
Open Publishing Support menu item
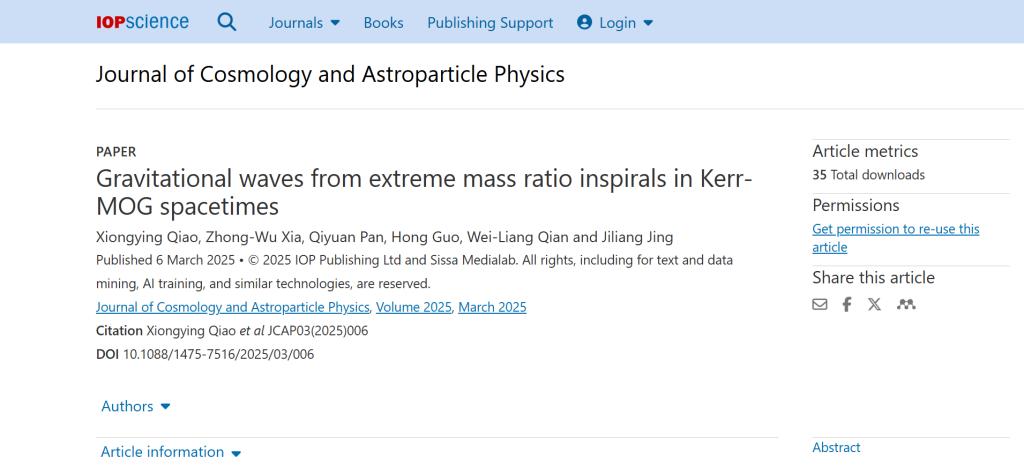tap(490, 23)
